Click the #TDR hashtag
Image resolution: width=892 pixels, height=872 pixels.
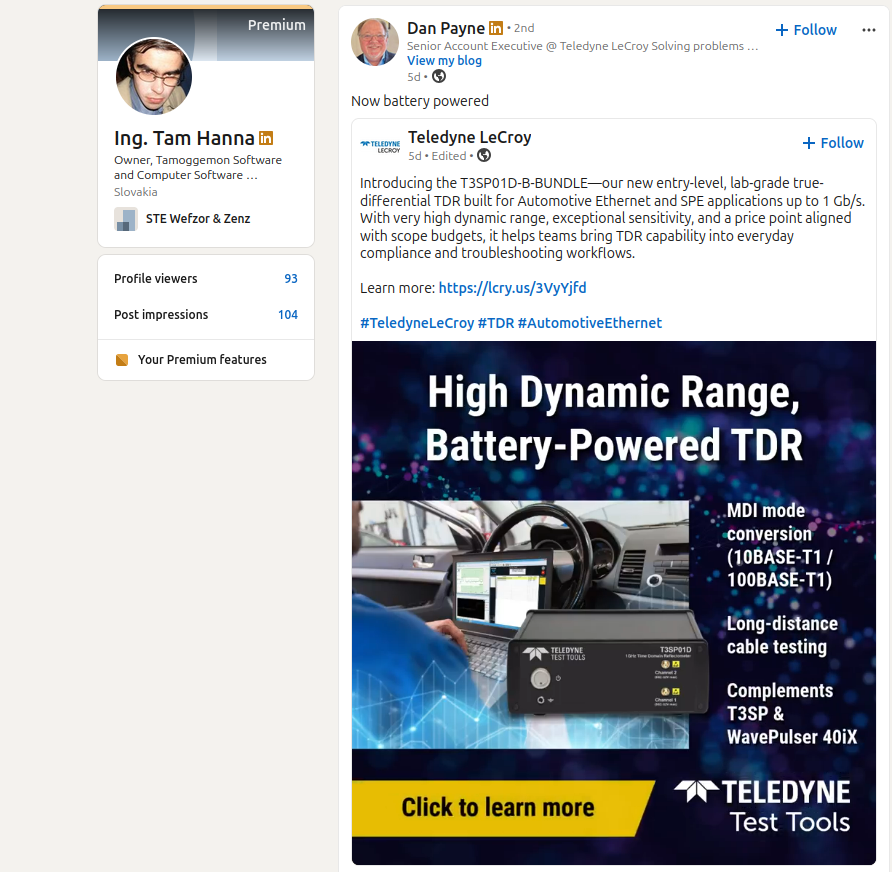[x=495, y=323]
